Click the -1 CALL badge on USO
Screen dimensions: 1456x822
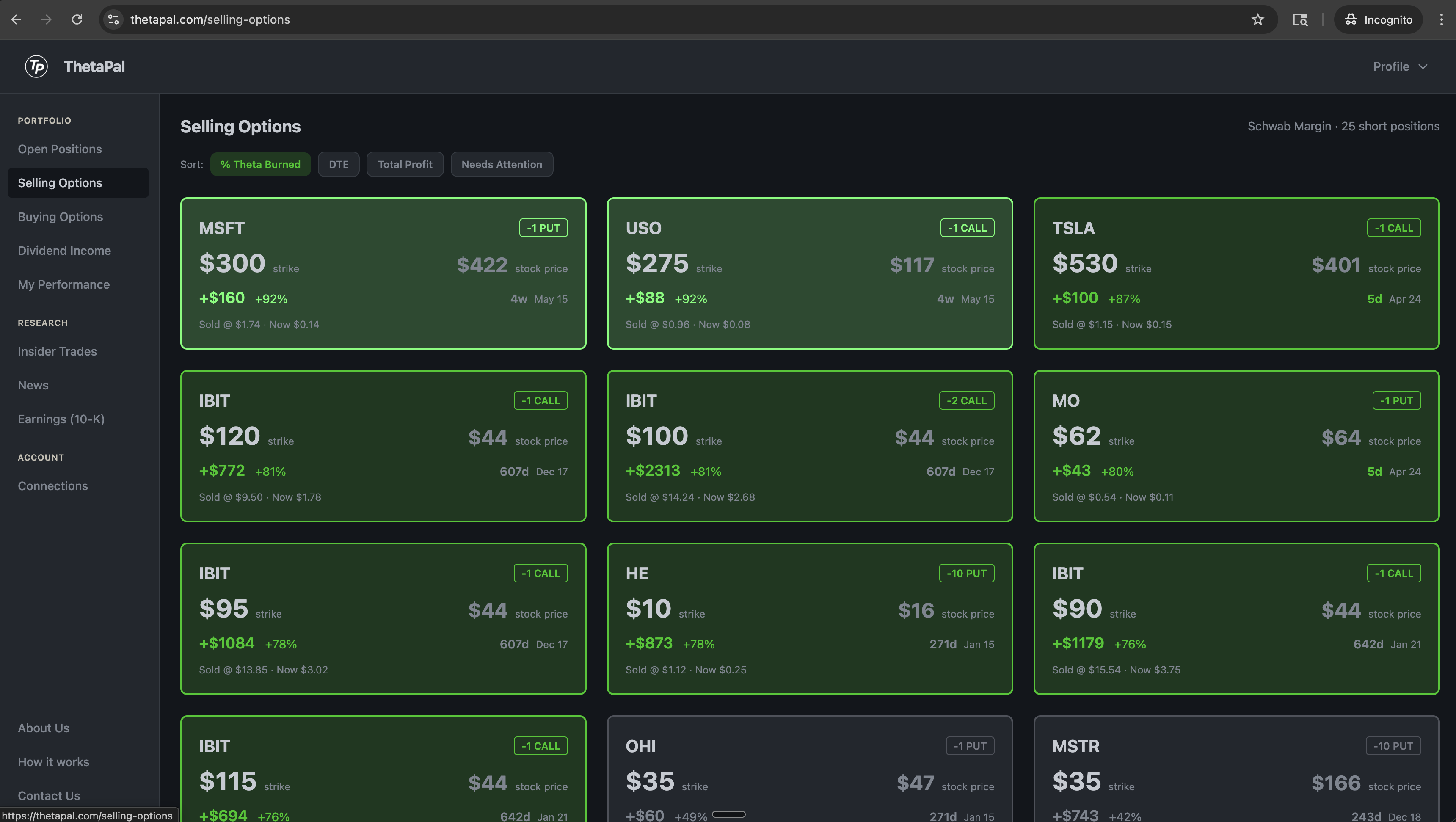pos(967,228)
